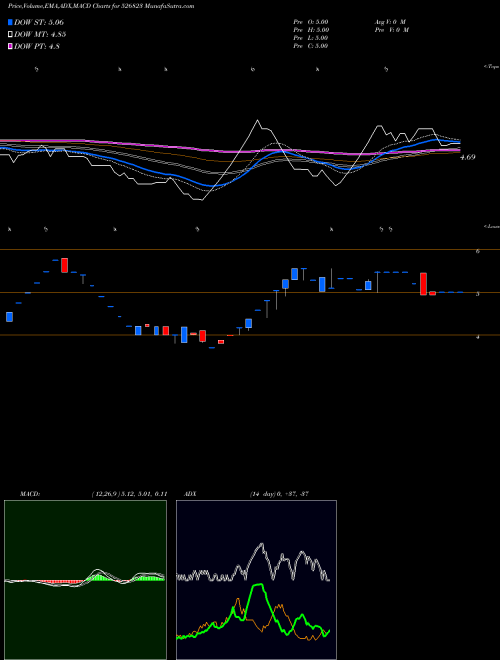Click the ADX panel heading

tap(190, 494)
